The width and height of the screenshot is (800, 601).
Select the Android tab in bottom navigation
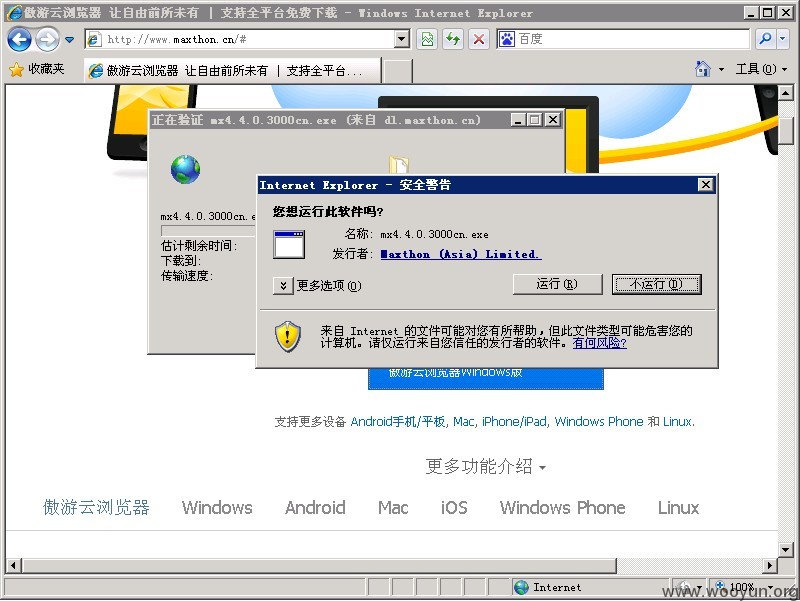coord(315,508)
